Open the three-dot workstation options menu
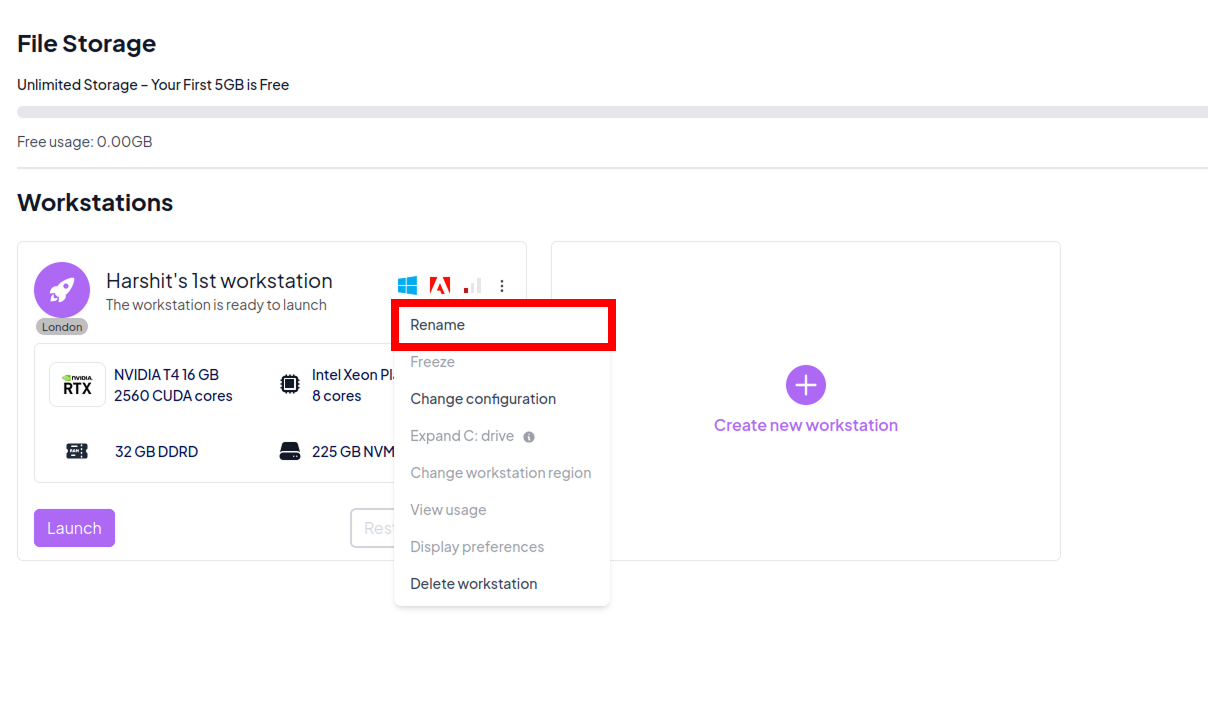 point(502,286)
